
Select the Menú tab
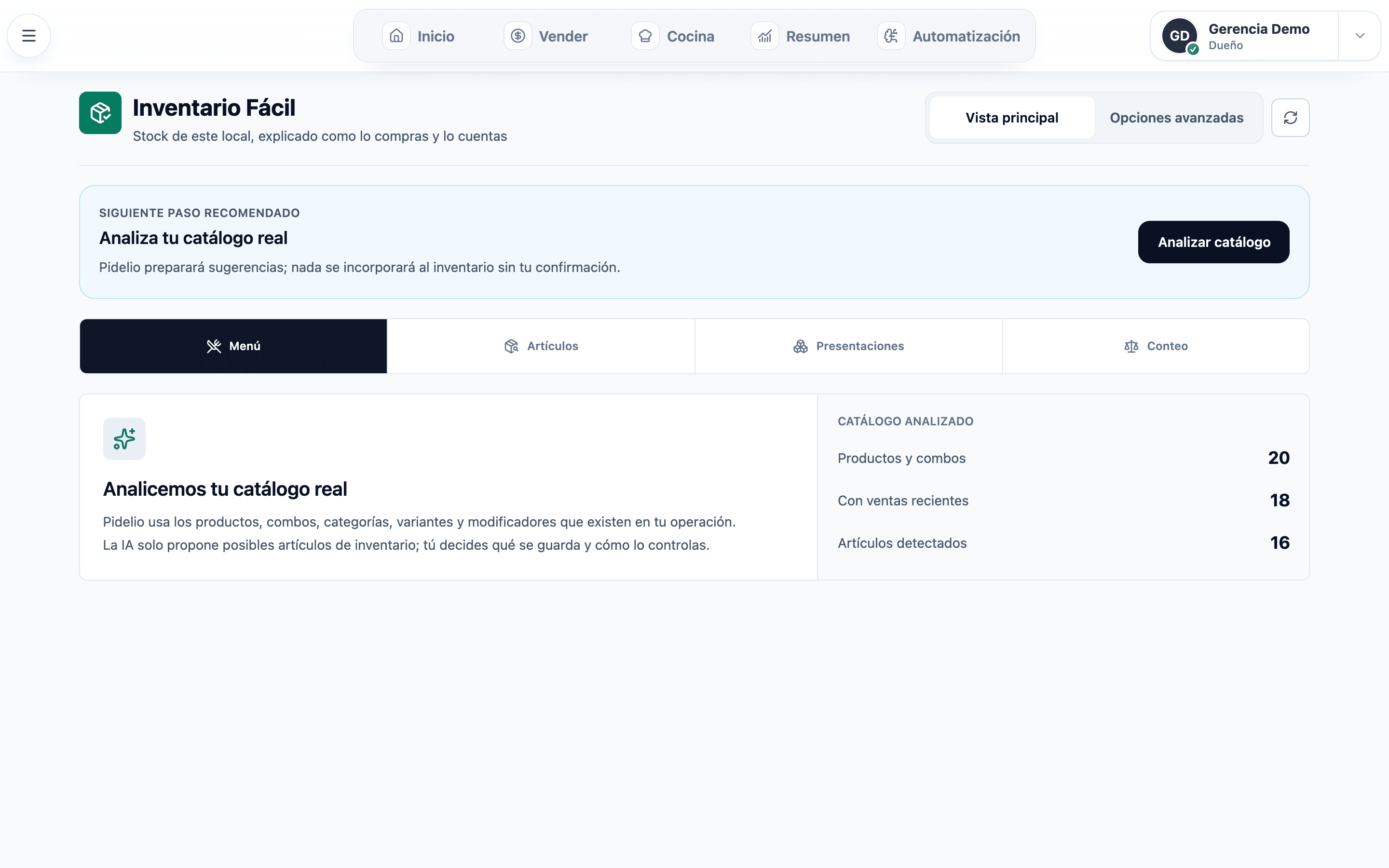point(233,346)
